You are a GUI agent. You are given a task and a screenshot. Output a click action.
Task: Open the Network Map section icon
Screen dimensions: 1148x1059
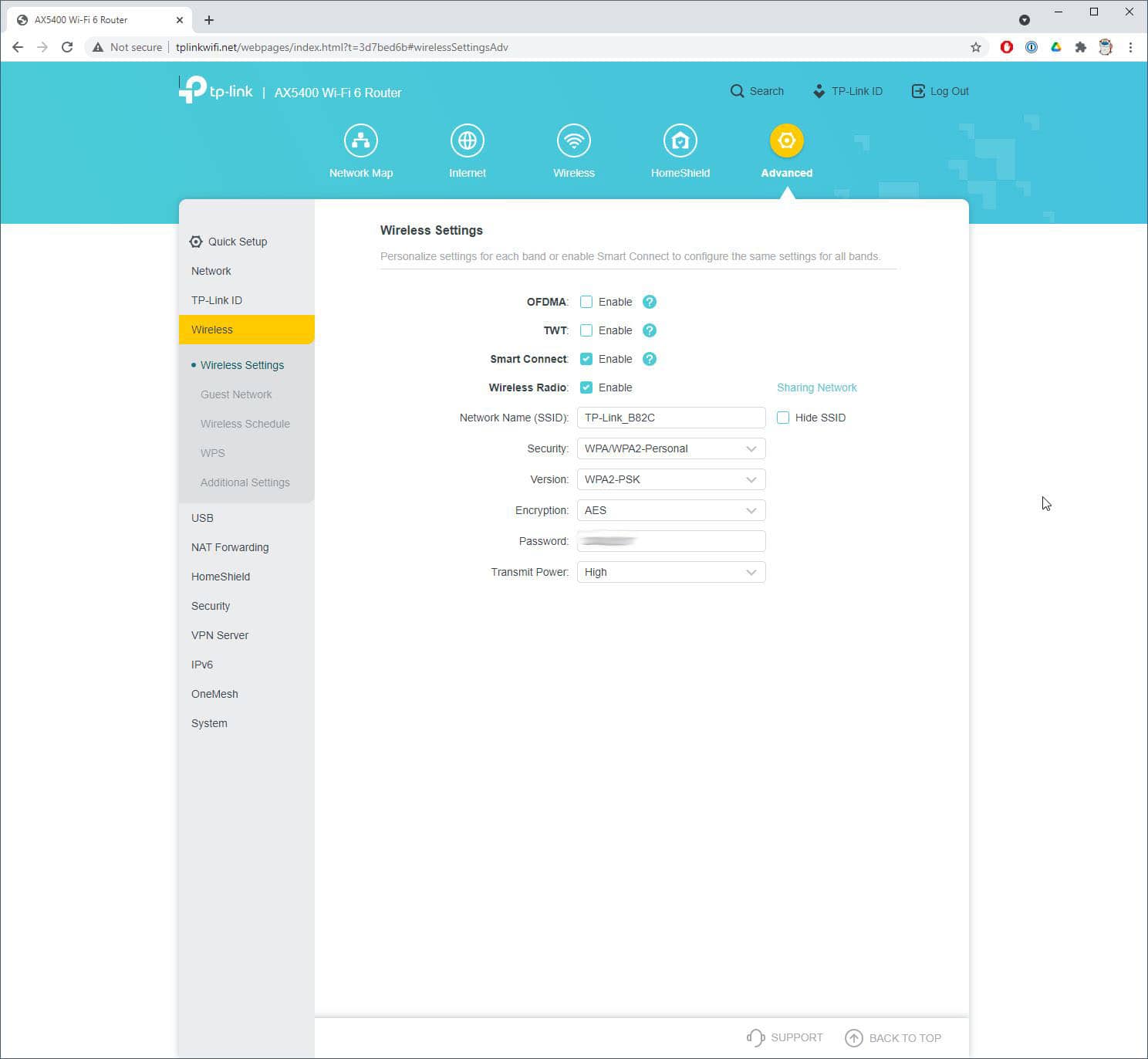click(x=361, y=140)
